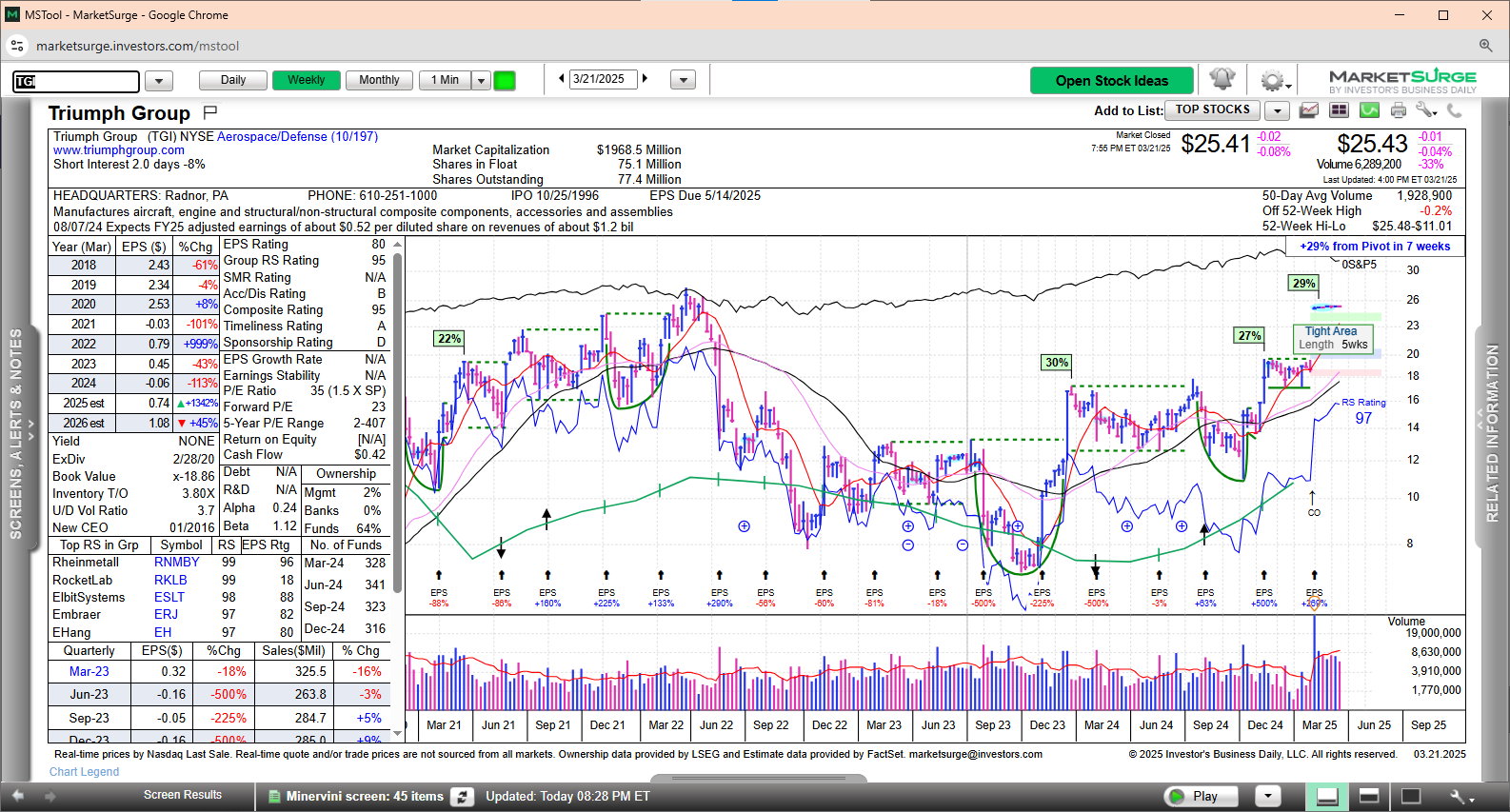Screen dimensions: 1510x812
Task: Click the 30% base gain marker
Action: [1057, 363]
